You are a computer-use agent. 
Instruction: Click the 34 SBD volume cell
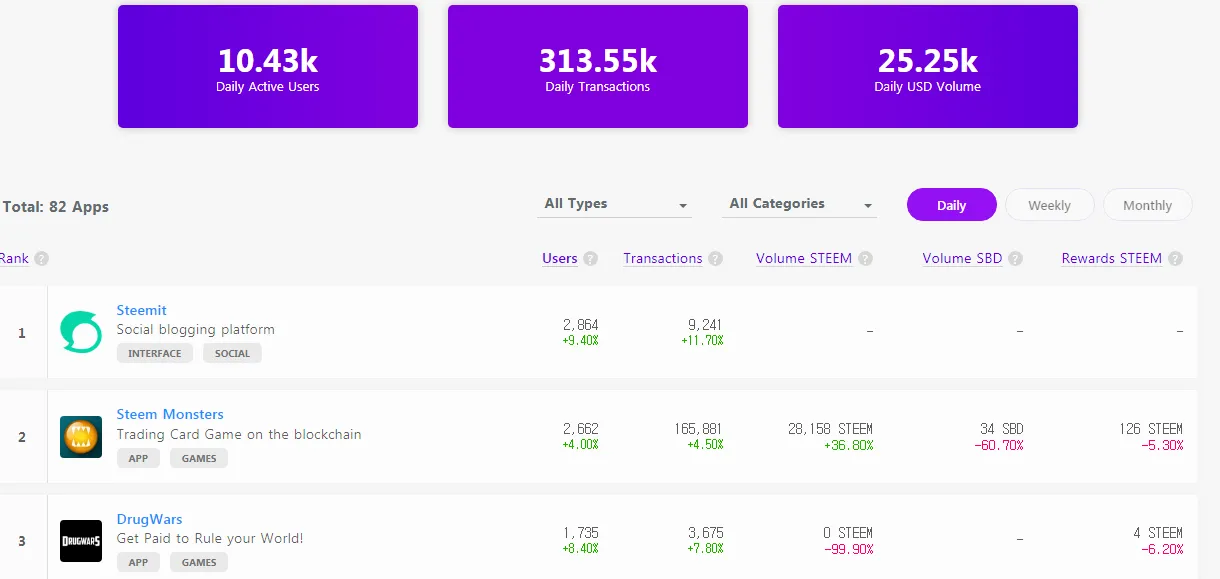coord(1001,428)
